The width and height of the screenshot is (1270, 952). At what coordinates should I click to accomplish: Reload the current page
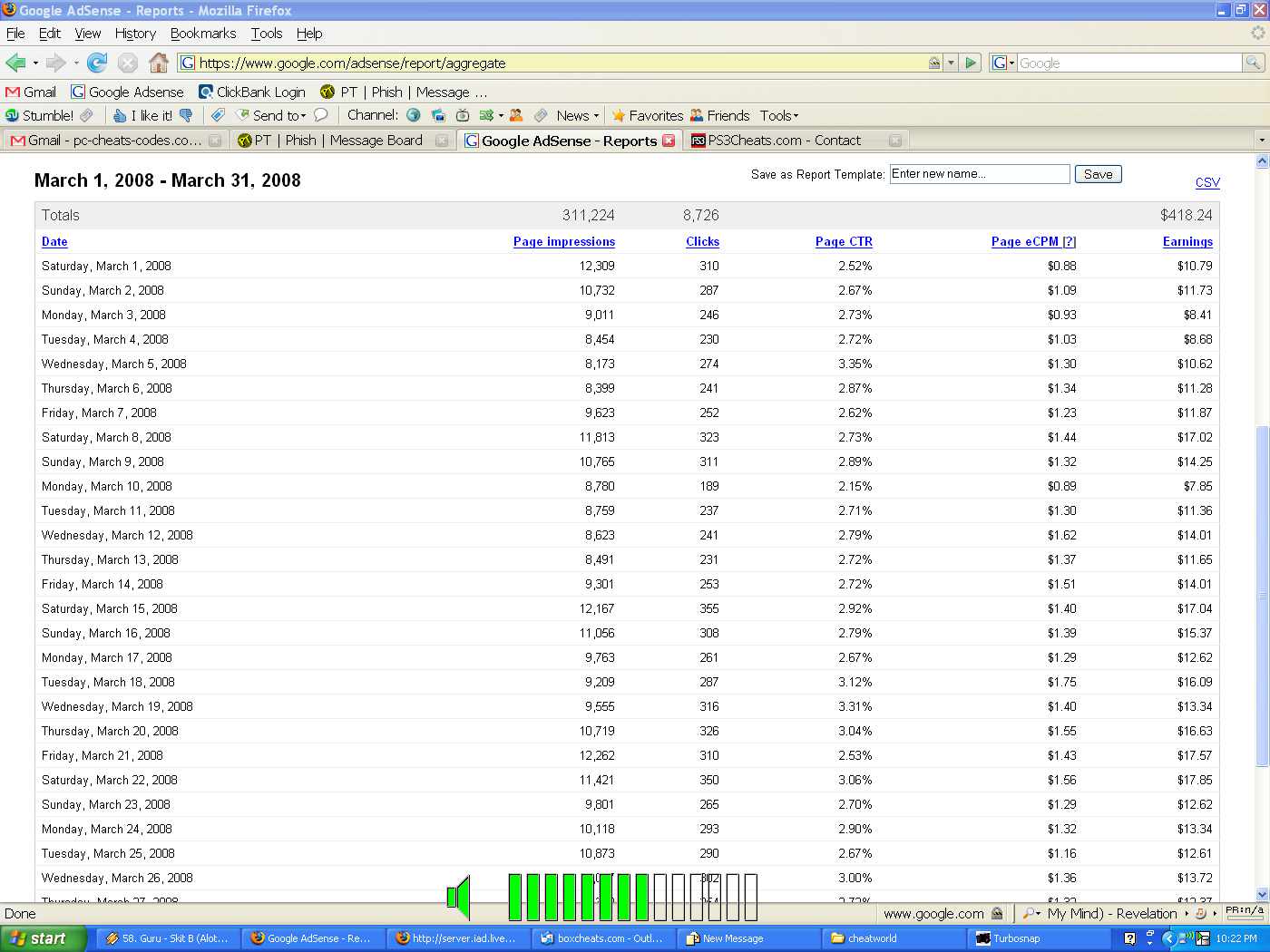pyautogui.click(x=97, y=63)
